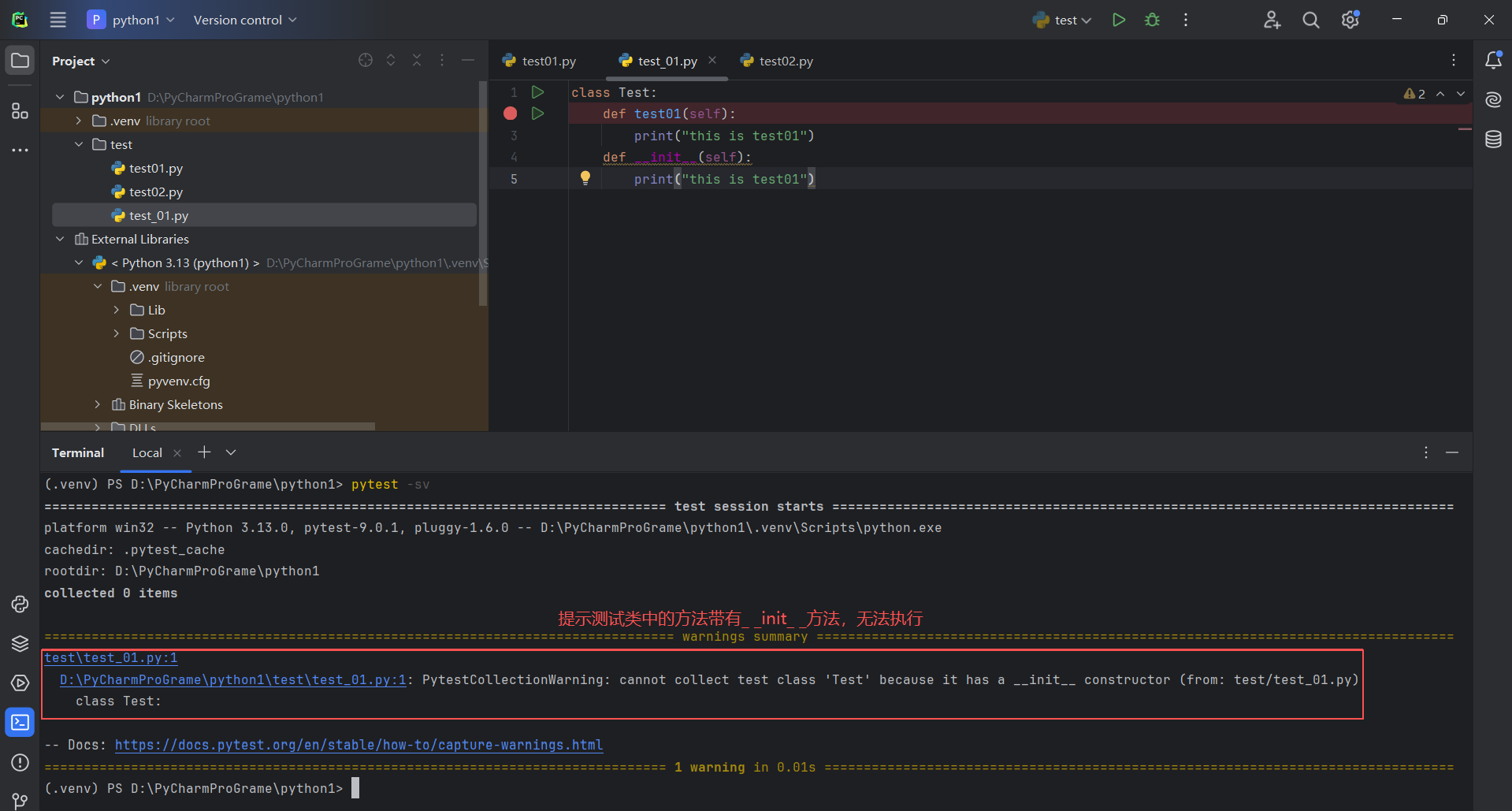Click the lightbulb quick-fix icon on line 5
1512x811 pixels.
(585, 178)
